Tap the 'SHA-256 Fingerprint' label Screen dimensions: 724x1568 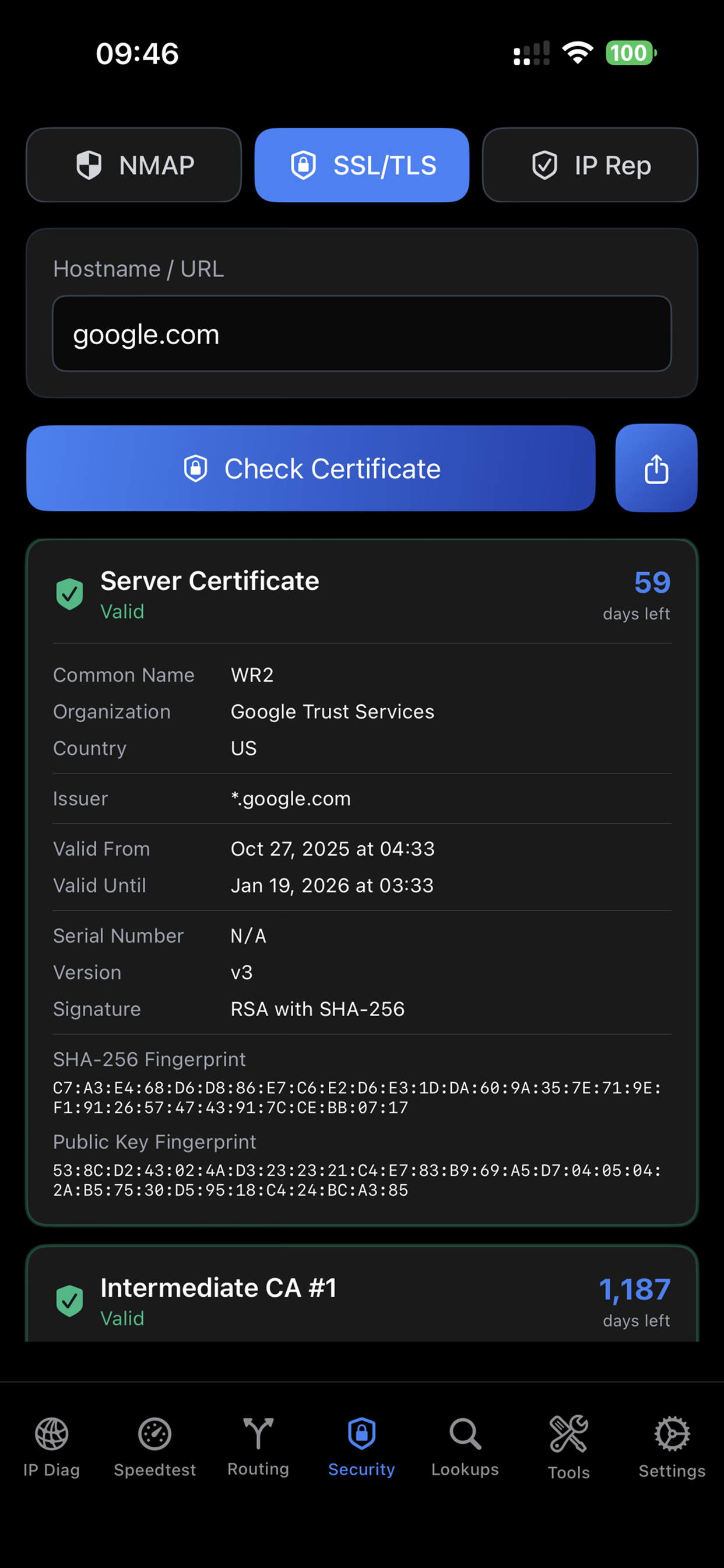(x=150, y=1060)
